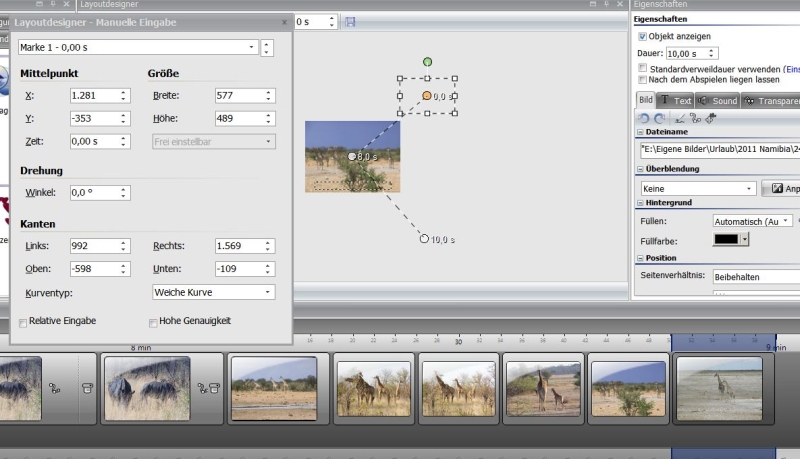Screen dimensions: 800x459
Task: Enable Relative Eingabe checkbox
Action: click(24, 323)
